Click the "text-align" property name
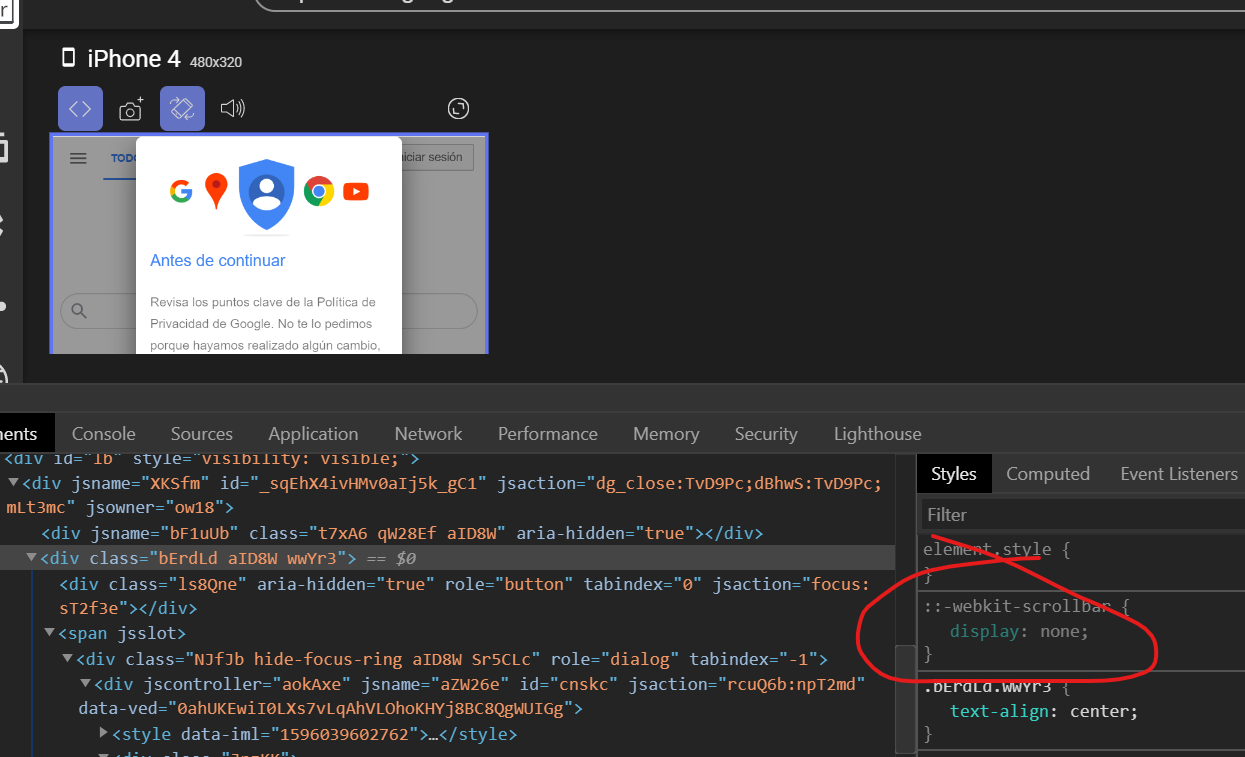This screenshot has height=757, width=1245. (1000, 712)
